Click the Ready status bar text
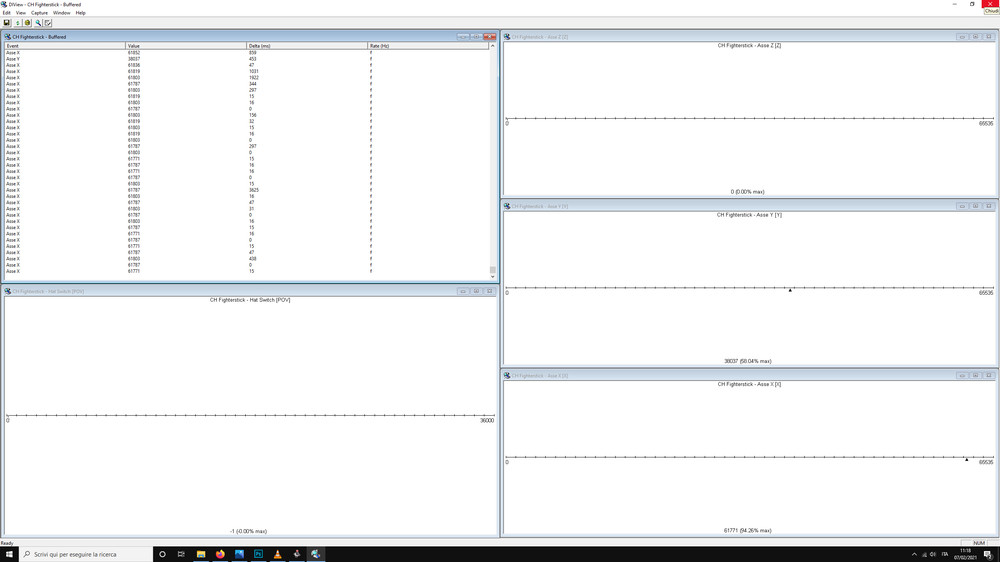Image resolution: width=1000 pixels, height=562 pixels. [6, 543]
